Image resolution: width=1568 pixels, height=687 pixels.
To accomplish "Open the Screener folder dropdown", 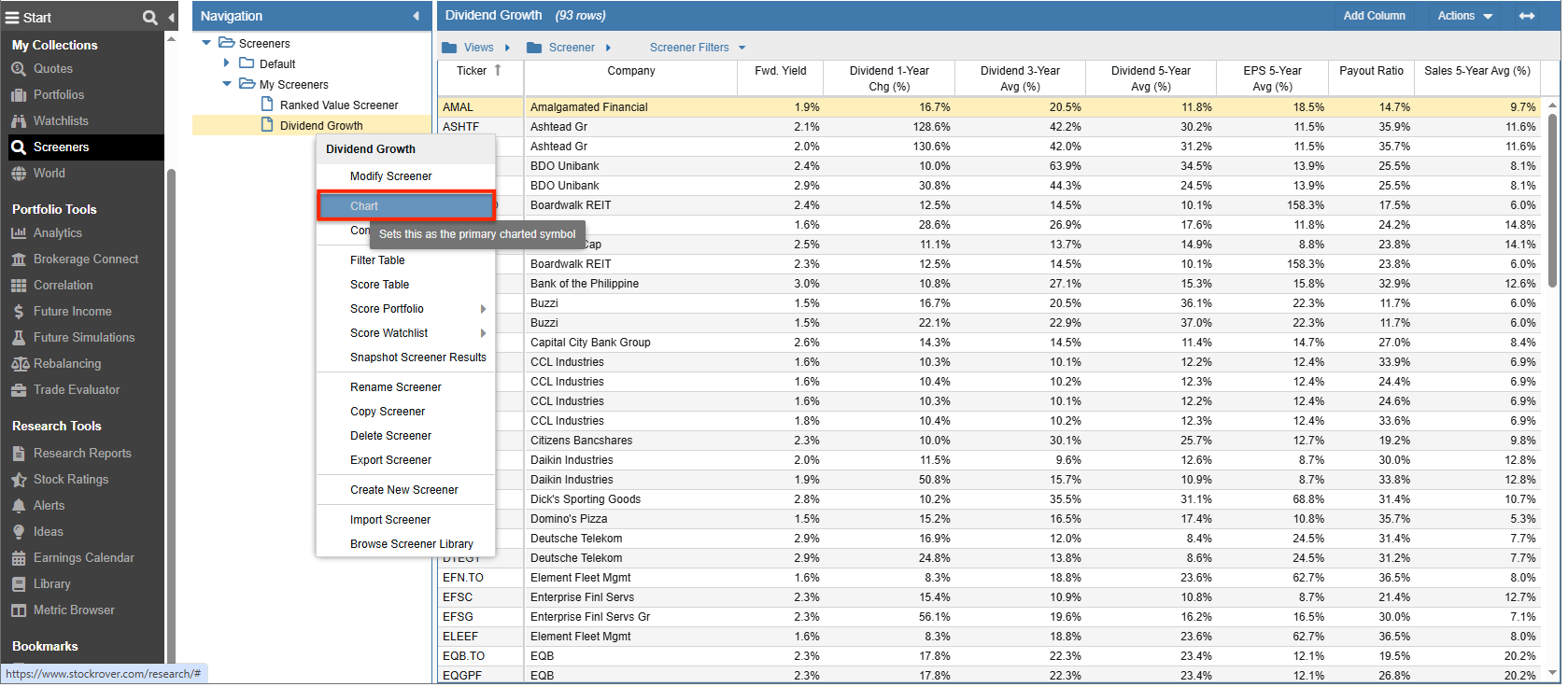I will pyautogui.click(x=569, y=48).
